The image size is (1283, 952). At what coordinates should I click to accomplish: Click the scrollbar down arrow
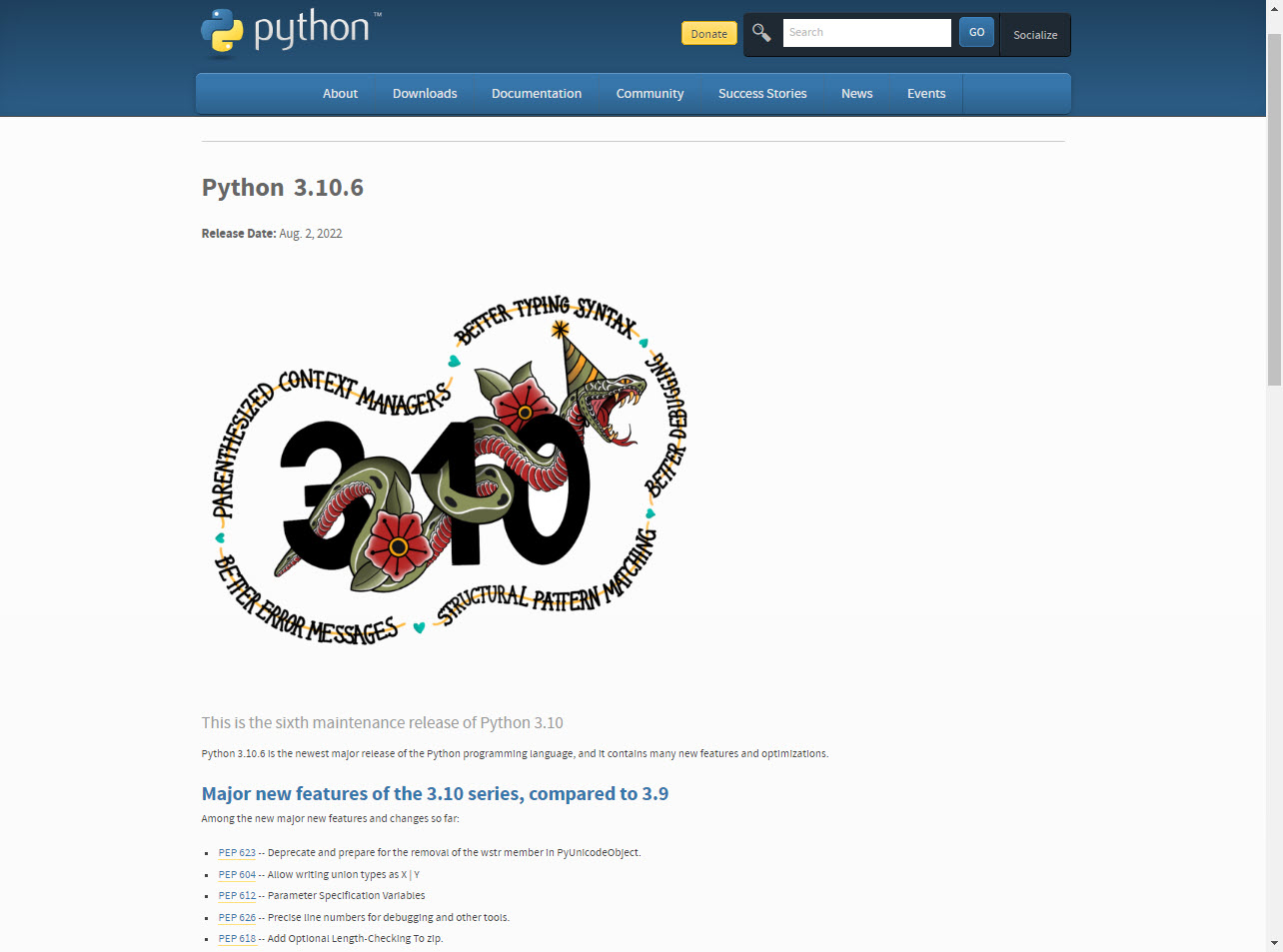pos(1274,943)
